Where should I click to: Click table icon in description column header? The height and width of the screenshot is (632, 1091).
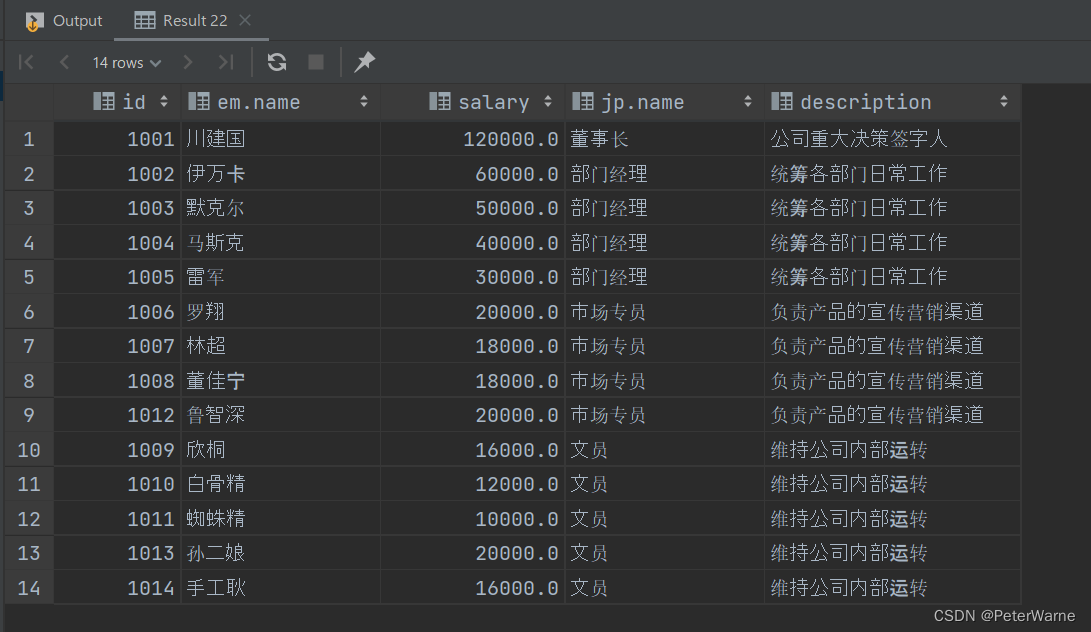[x=782, y=102]
